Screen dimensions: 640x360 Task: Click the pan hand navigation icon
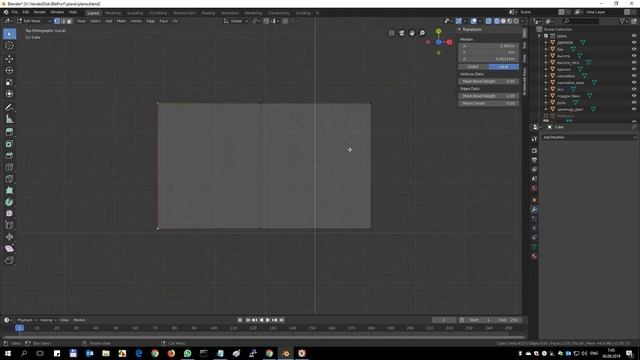tap(412, 33)
